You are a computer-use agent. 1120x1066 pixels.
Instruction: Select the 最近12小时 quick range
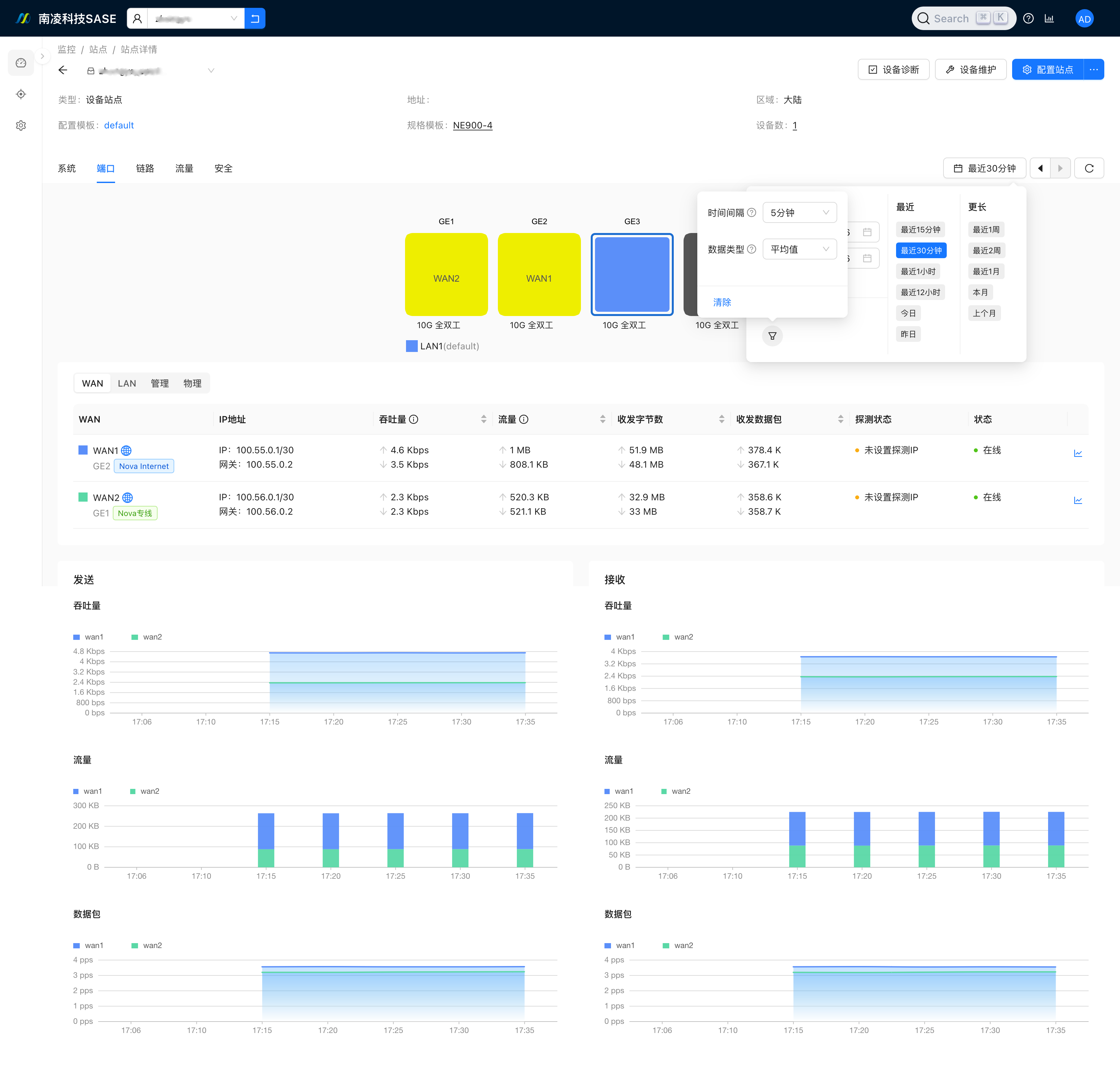point(920,292)
